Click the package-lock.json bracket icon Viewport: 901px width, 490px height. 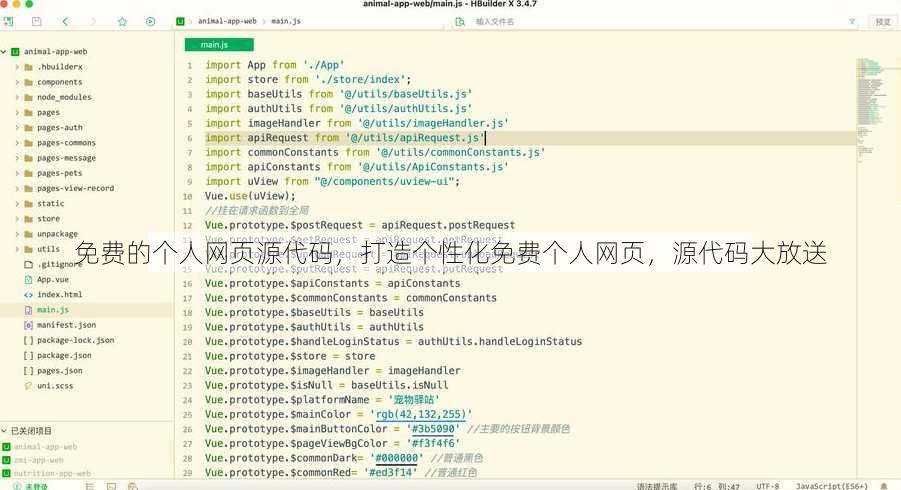[x=28, y=340]
